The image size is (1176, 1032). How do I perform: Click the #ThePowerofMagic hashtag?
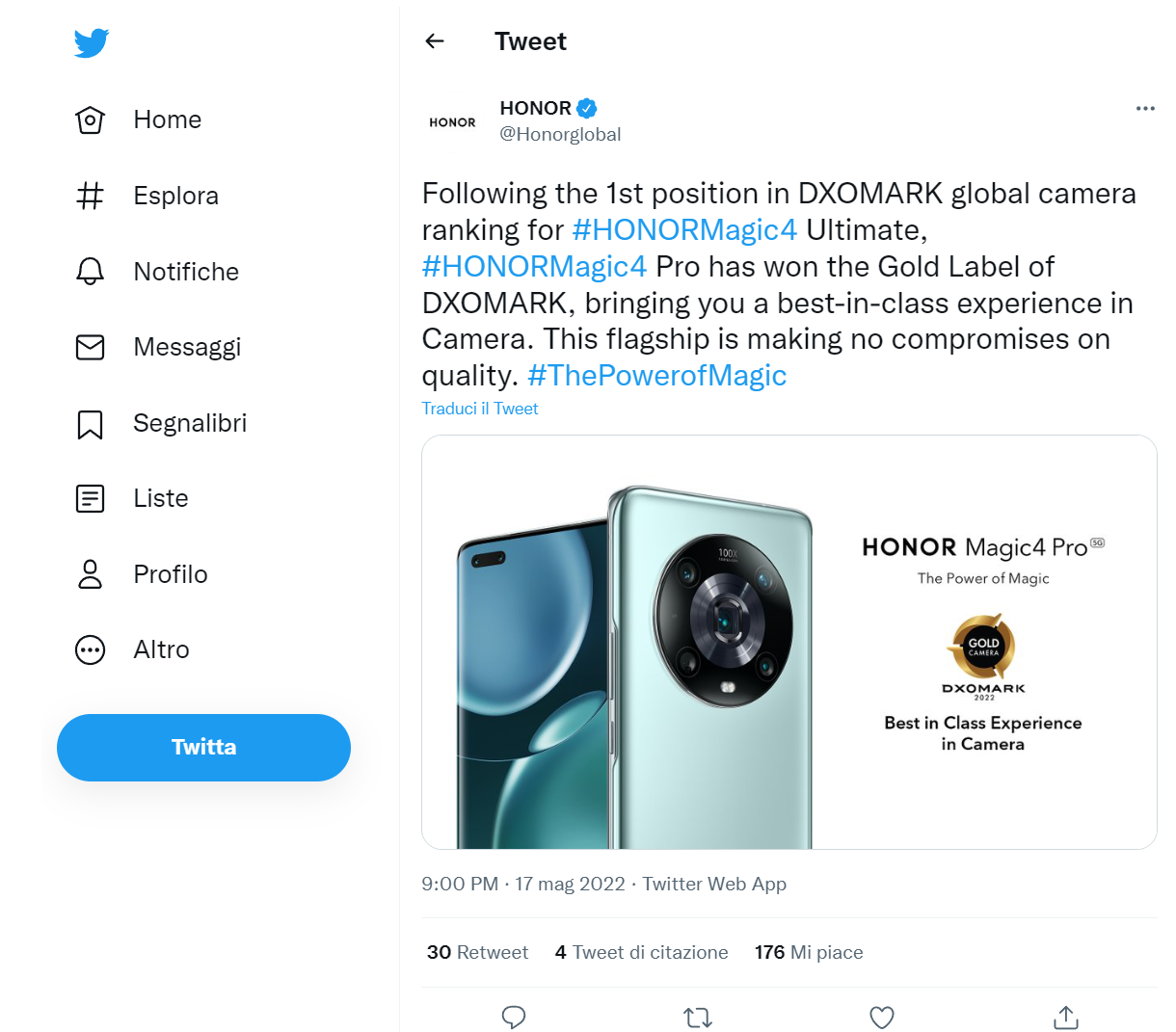(x=656, y=376)
